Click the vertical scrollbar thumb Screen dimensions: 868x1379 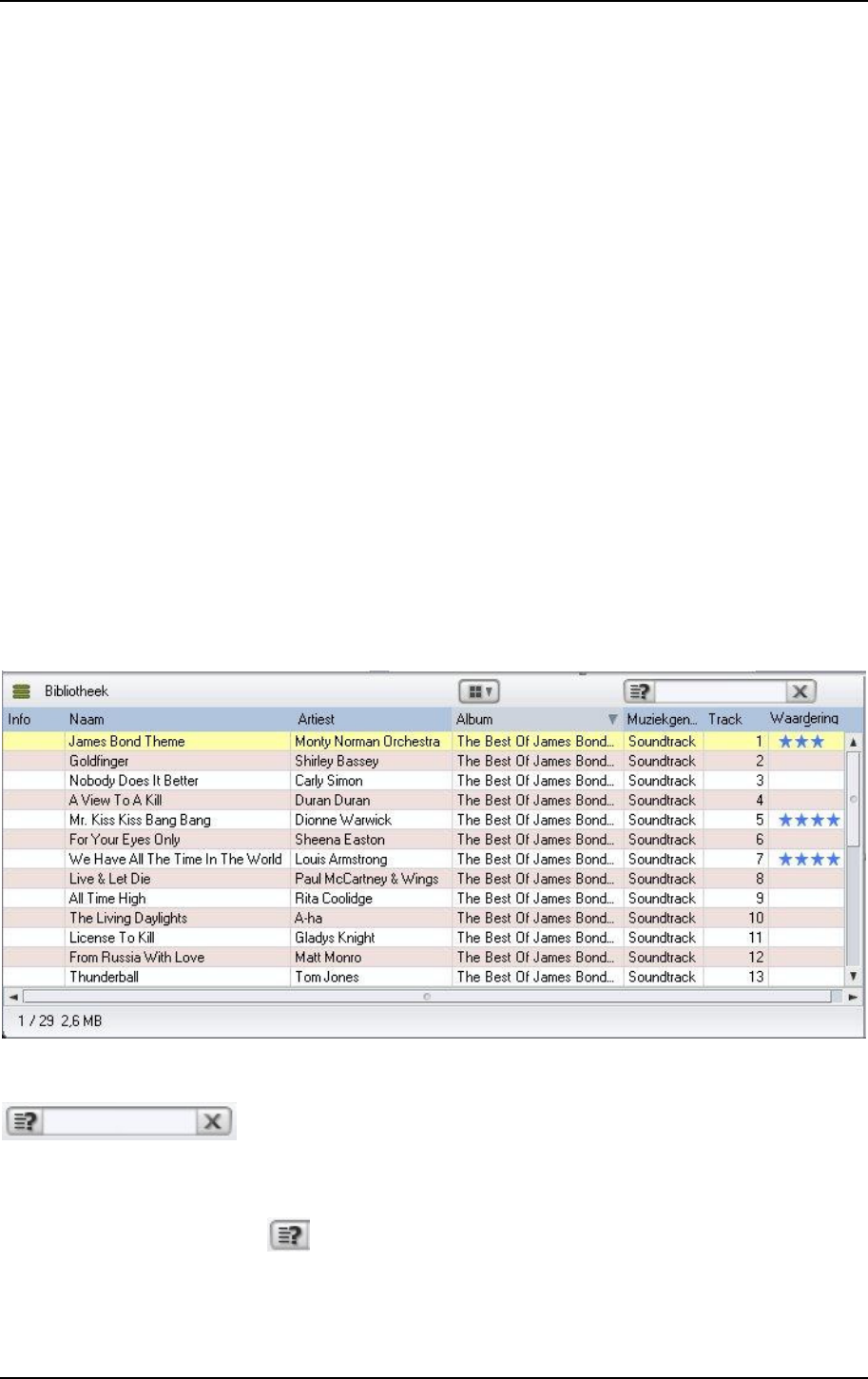[853, 799]
